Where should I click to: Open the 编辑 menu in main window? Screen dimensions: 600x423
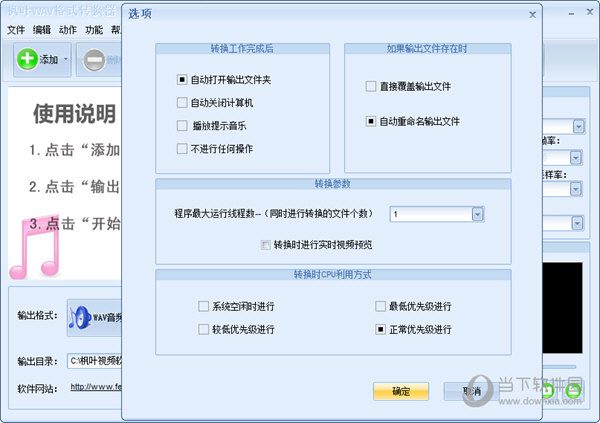tap(42, 29)
